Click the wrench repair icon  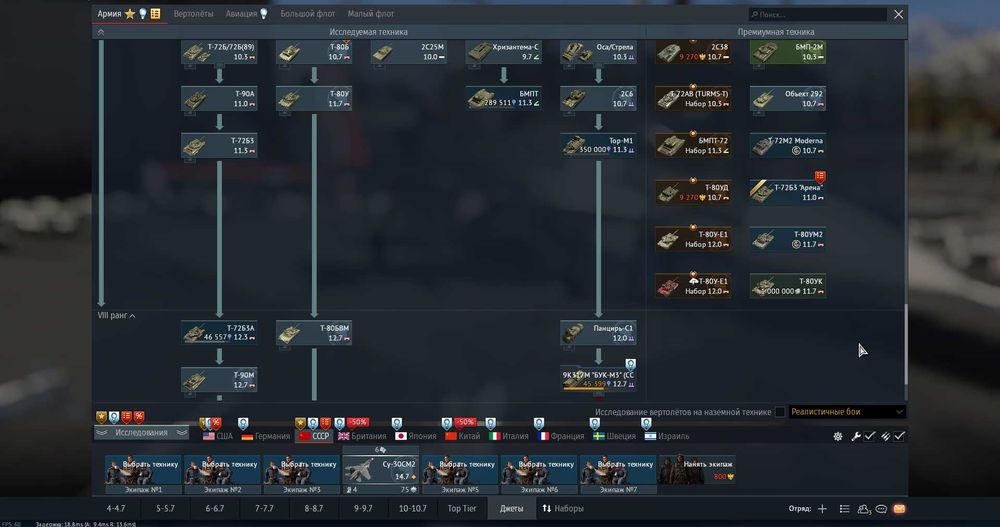pos(855,436)
